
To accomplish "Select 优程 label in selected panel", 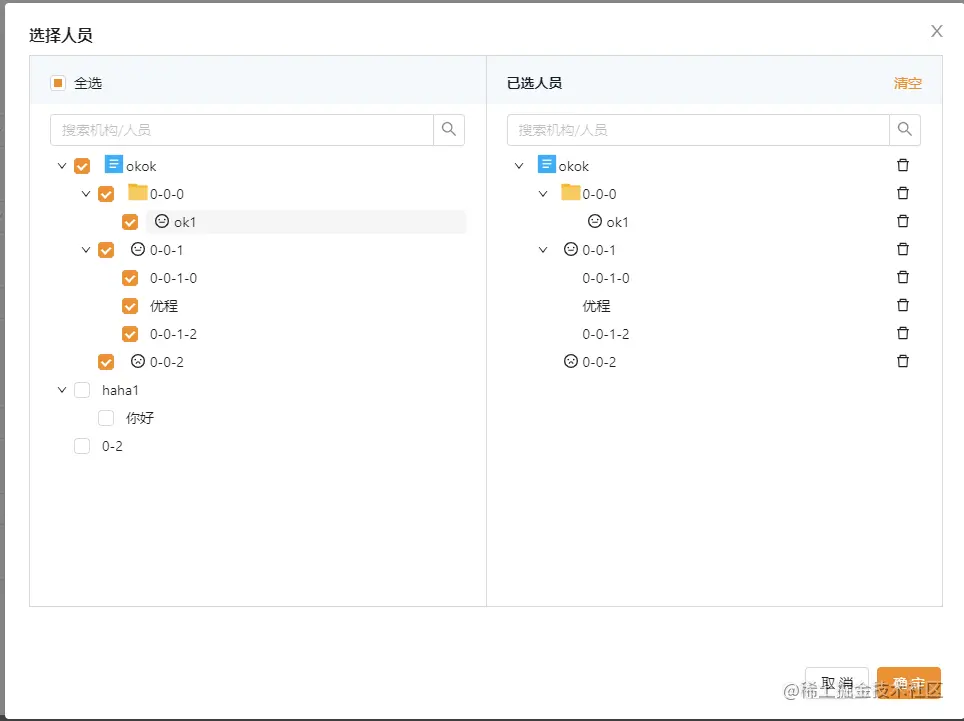I will [596, 306].
